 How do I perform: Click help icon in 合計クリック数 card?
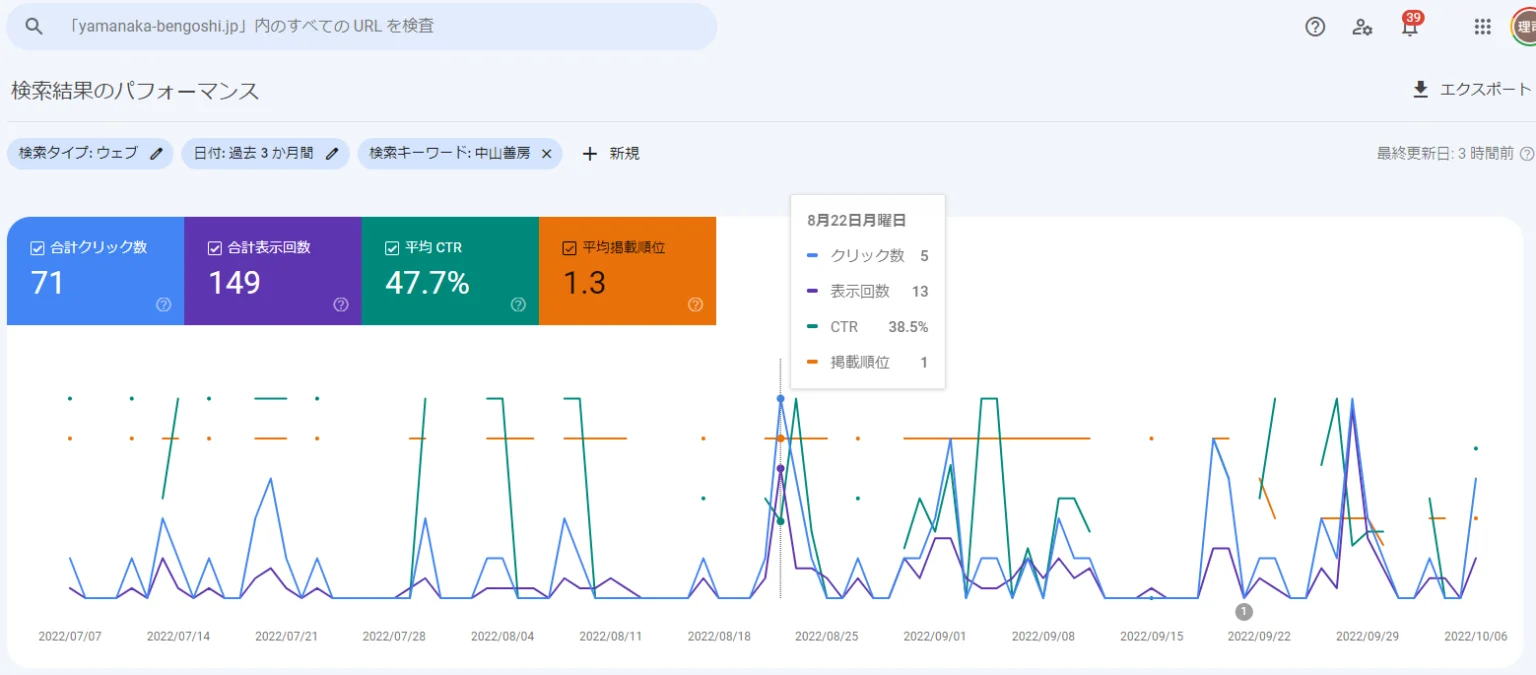click(x=164, y=305)
